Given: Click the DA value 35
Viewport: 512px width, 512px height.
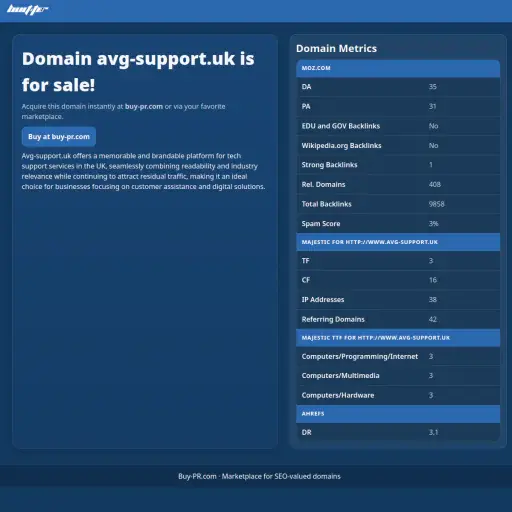Looking at the screenshot, I should click(x=433, y=87).
